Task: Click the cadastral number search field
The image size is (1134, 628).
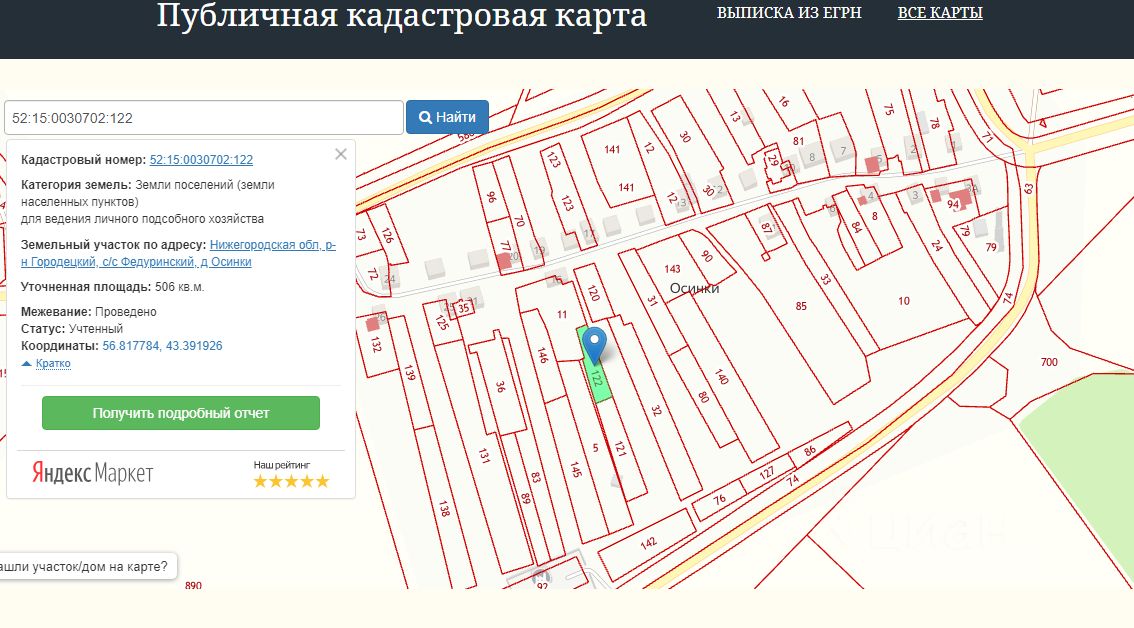Action: 203,118
